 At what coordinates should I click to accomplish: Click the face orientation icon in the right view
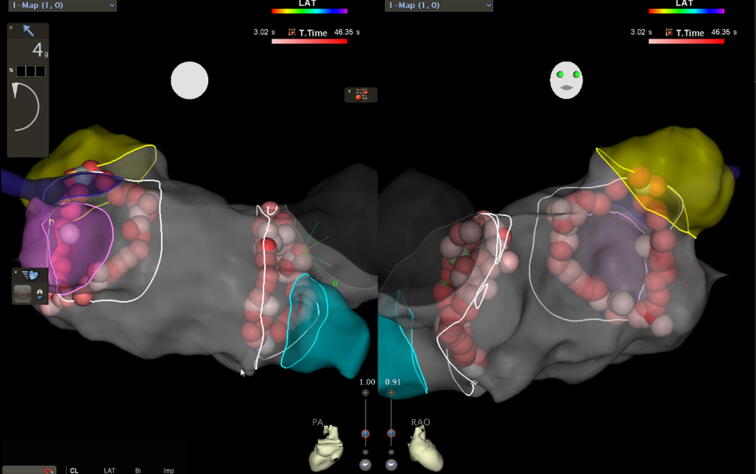pos(568,81)
